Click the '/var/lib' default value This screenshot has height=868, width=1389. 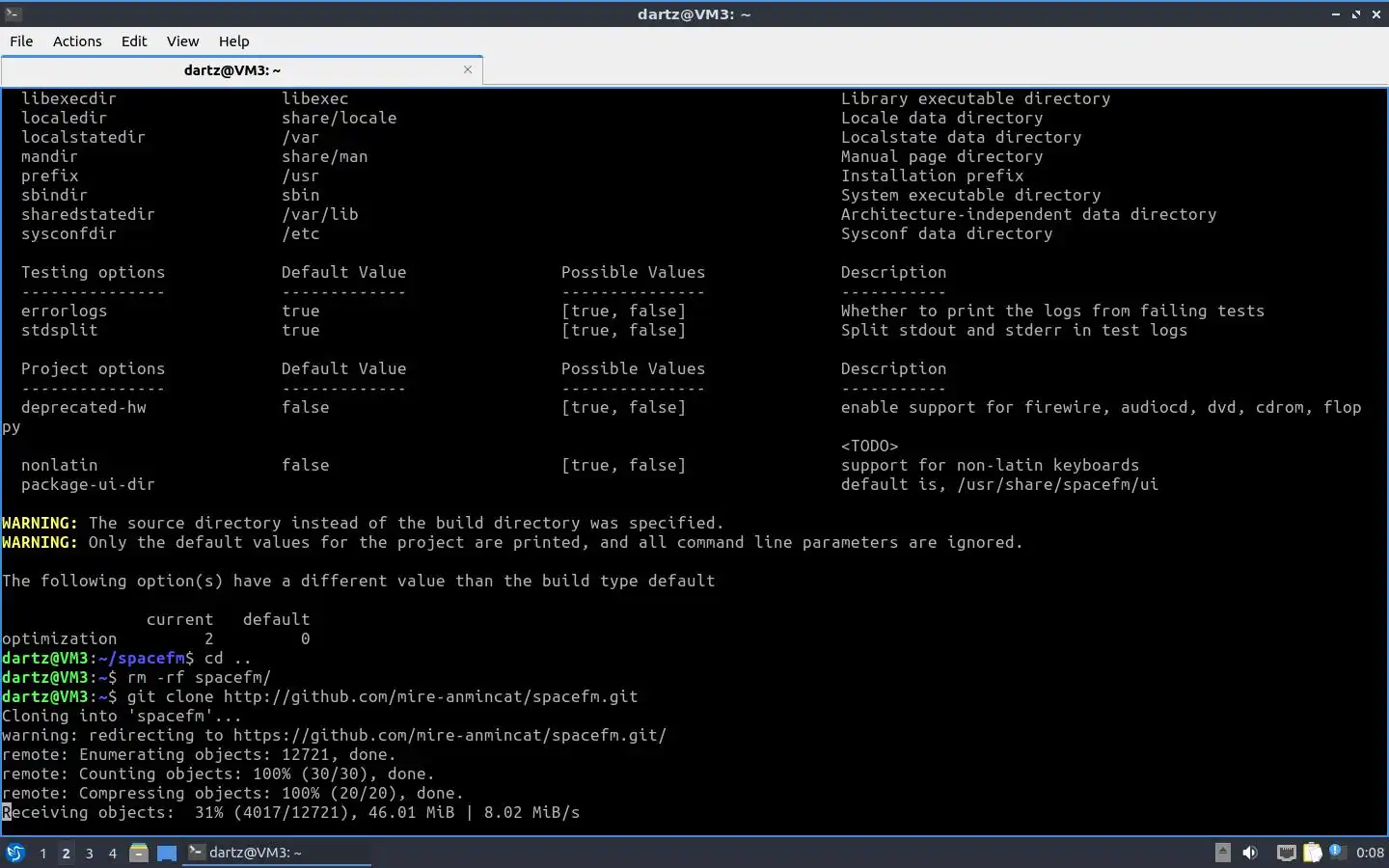(x=319, y=214)
